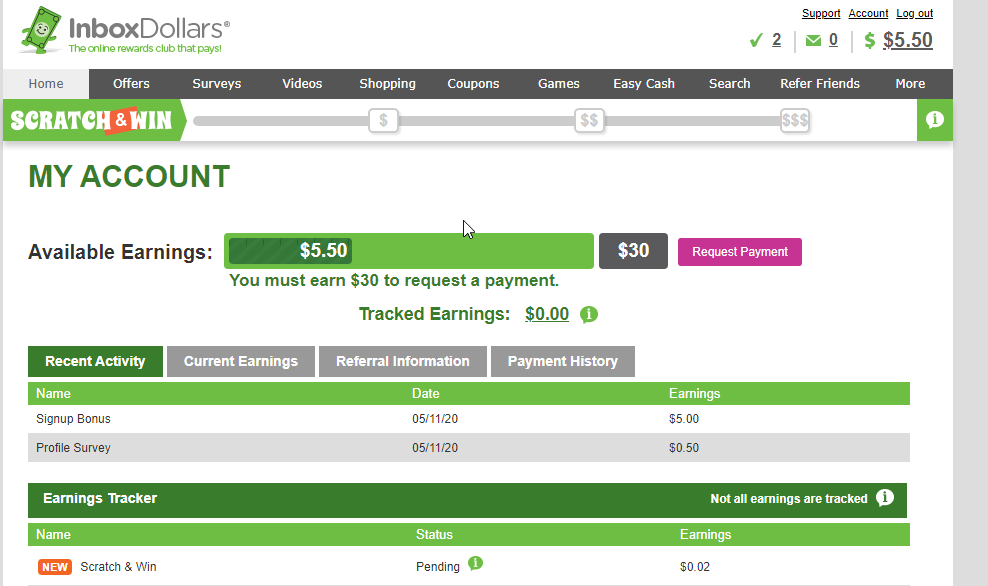Click the $0.02 pending earnings value
Viewport: 988px width, 586px height.
[x=695, y=566]
